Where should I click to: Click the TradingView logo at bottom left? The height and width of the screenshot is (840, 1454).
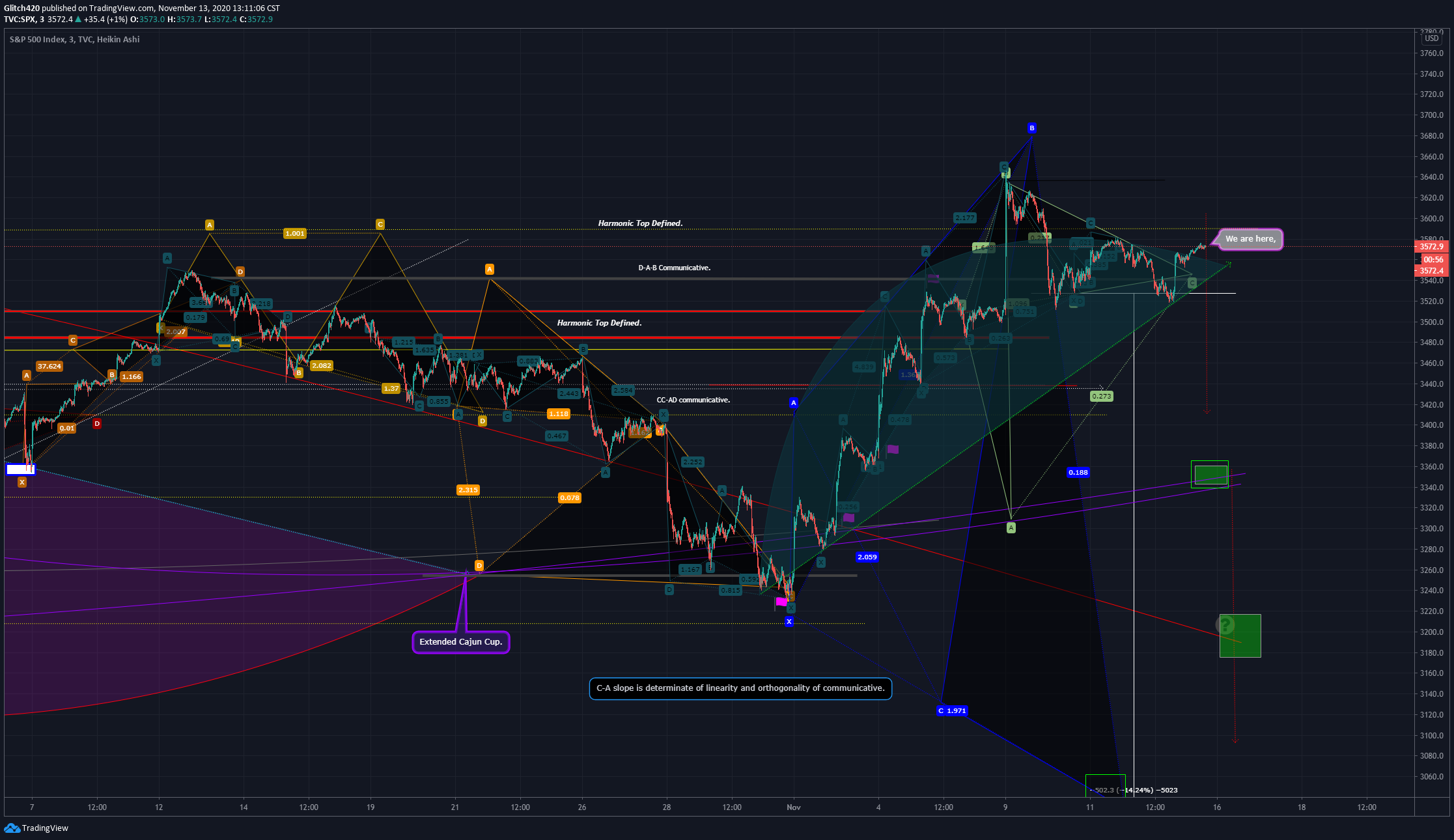click(x=36, y=828)
